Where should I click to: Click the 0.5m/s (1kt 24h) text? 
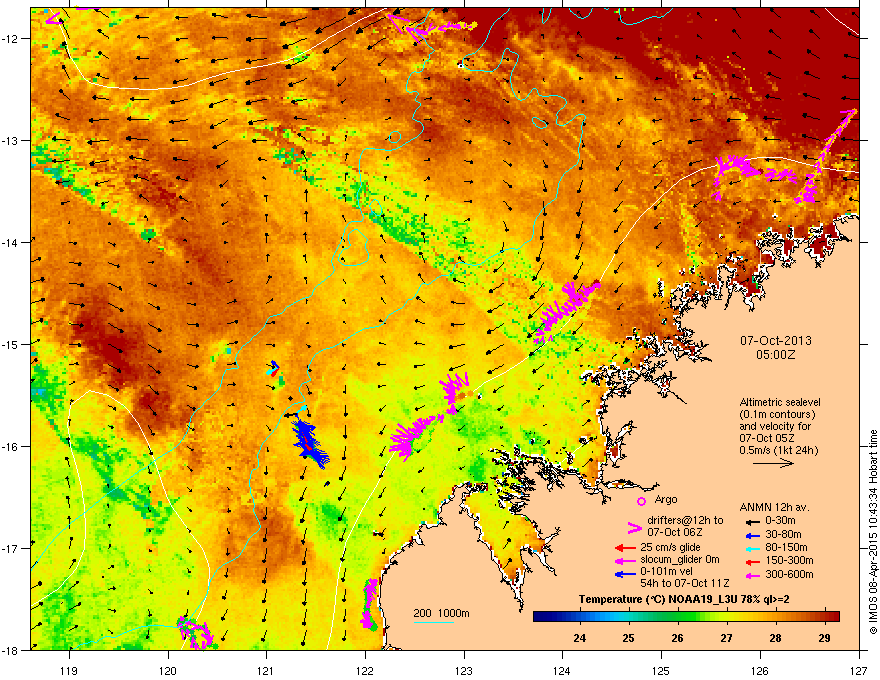point(779,450)
